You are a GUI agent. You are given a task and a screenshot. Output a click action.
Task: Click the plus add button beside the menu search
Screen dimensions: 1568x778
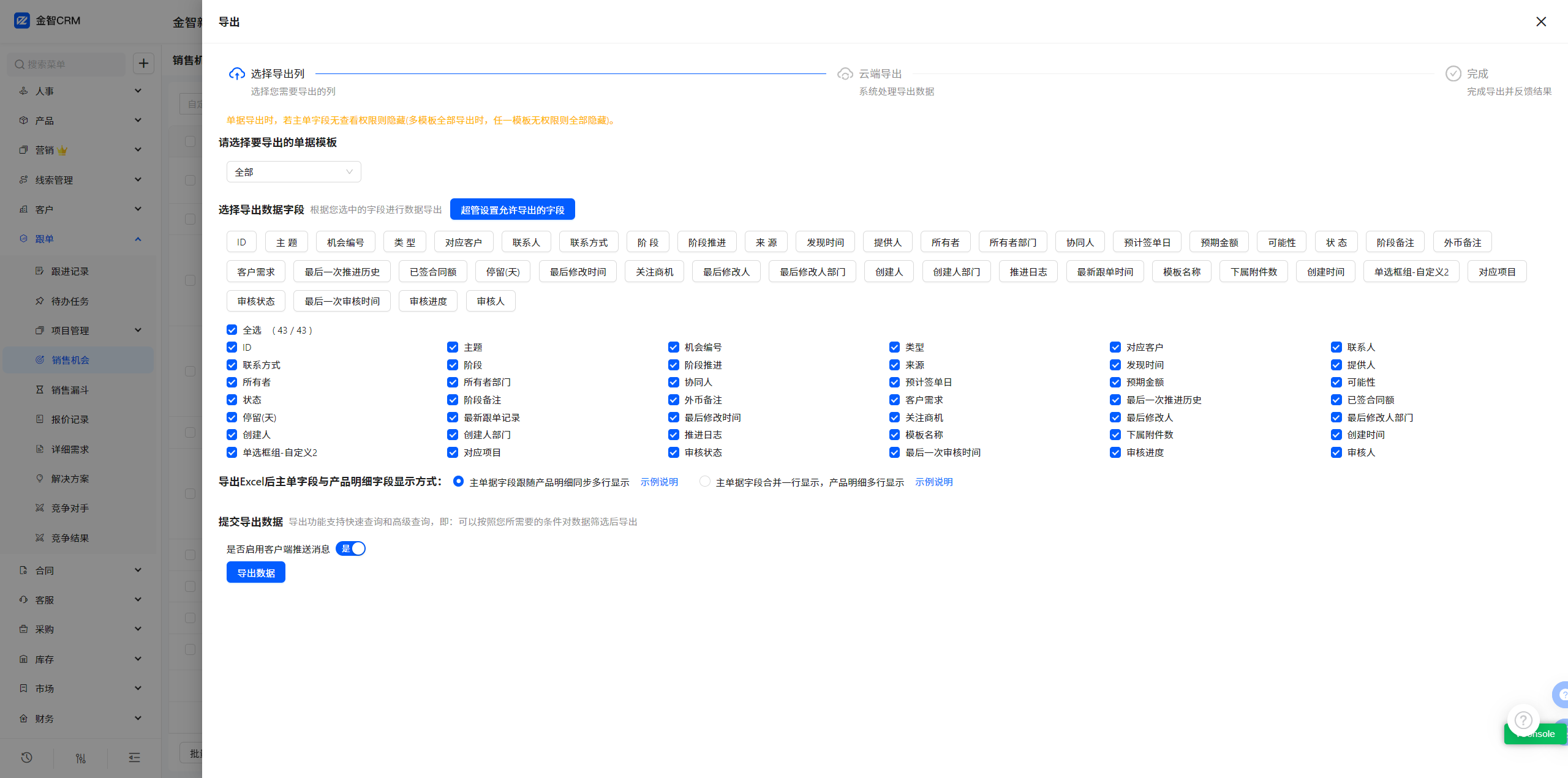tap(143, 63)
